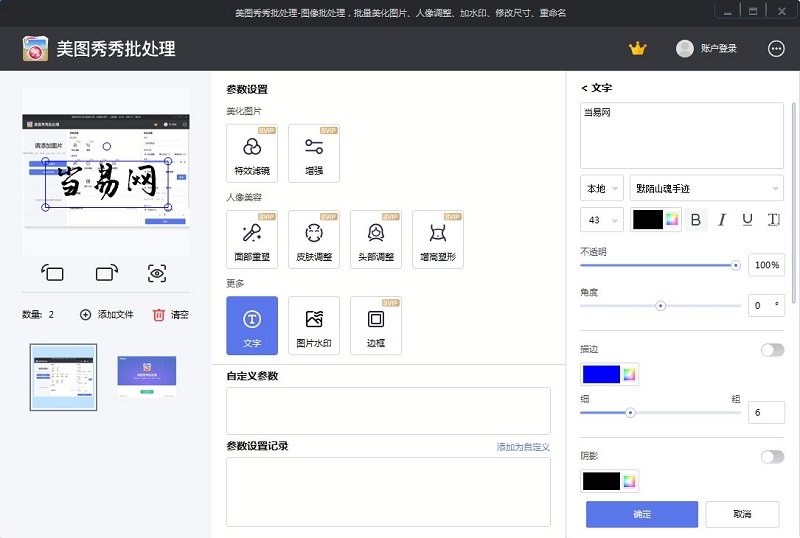Click the 美图秀秀 app logo

tap(35, 48)
